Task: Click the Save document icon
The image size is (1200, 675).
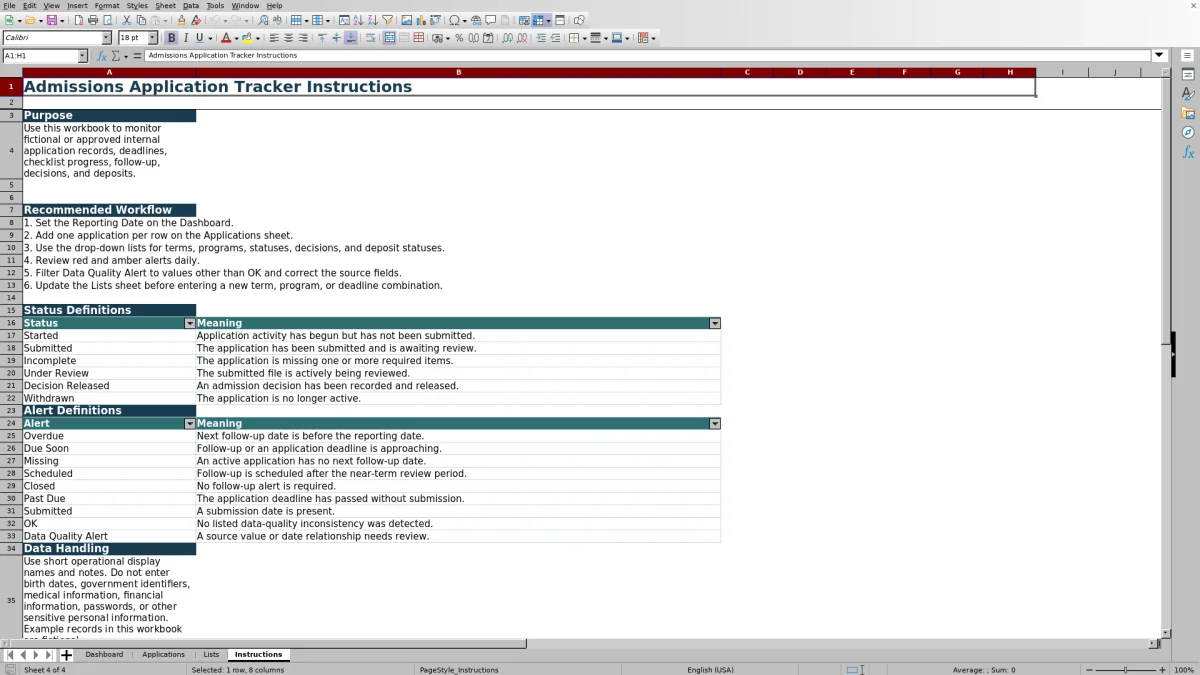Action: [51, 20]
